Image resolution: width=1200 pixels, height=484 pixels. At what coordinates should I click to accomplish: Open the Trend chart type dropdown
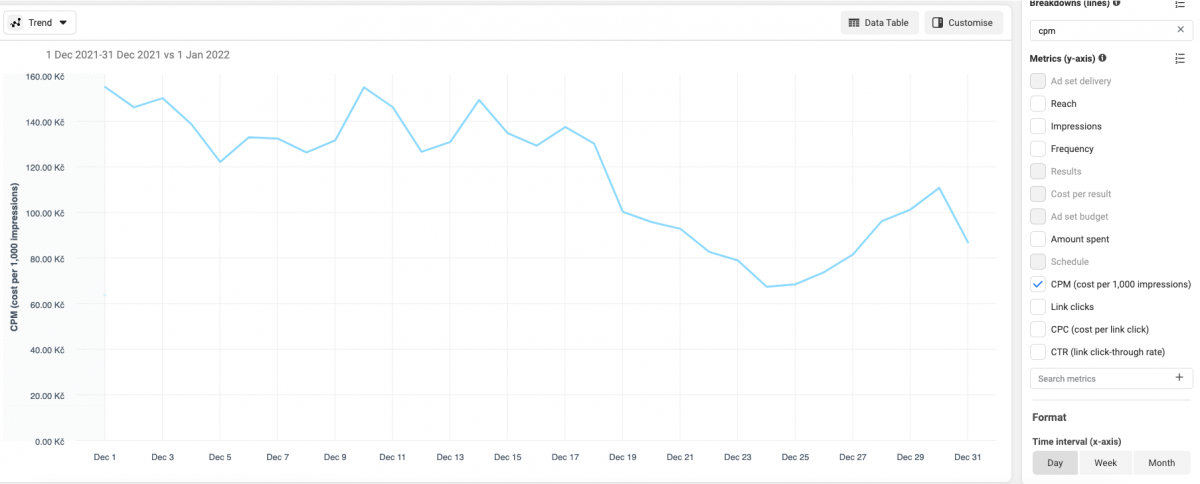point(40,22)
